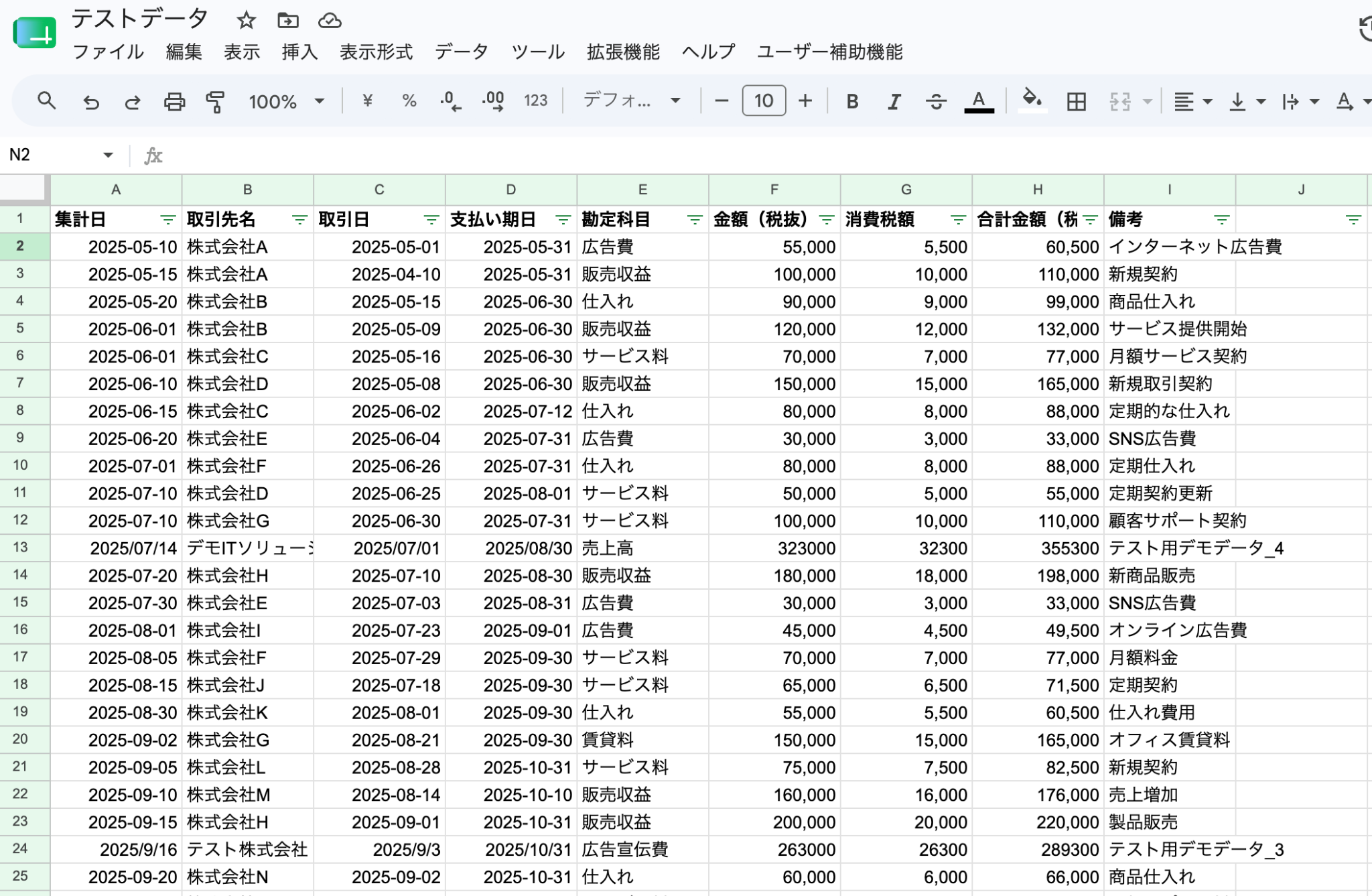Open filter for 取引先名 column

click(x=299, y=220)
